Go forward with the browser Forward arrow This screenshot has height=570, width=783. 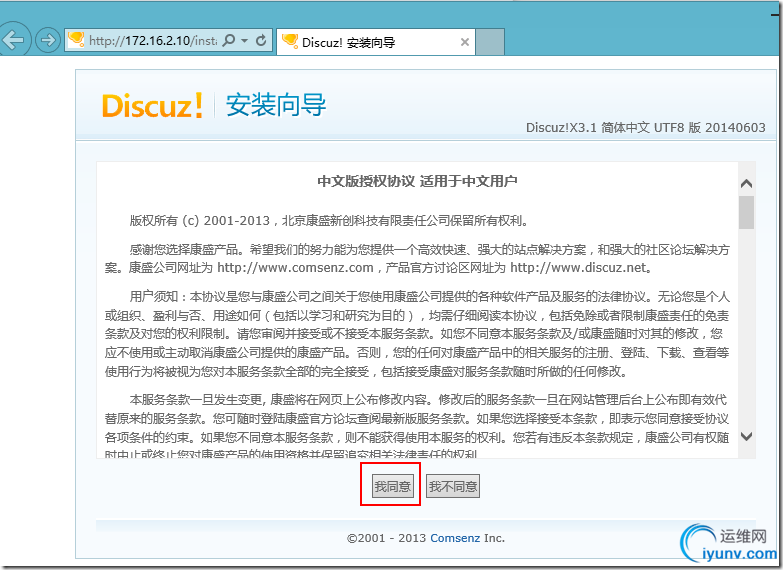point(48,40)
